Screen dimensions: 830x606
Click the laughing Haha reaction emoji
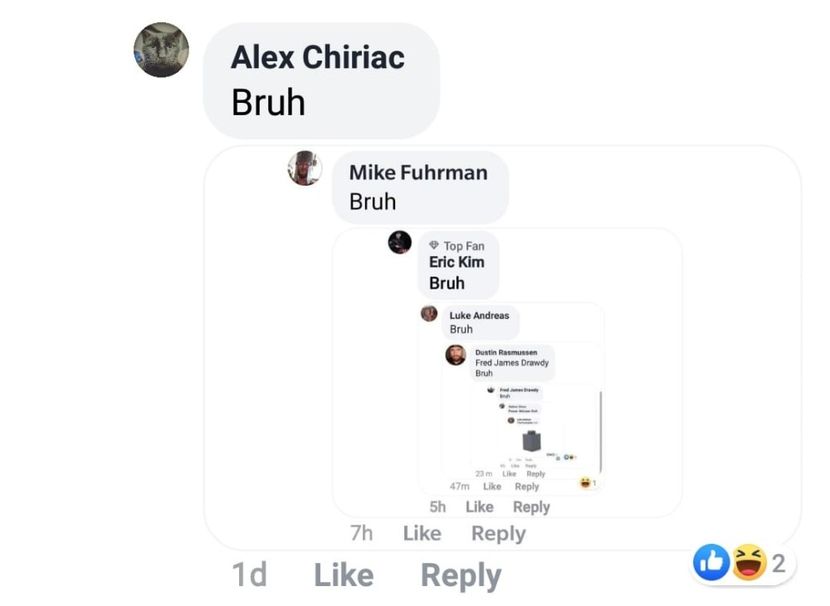tap(749, 562)
